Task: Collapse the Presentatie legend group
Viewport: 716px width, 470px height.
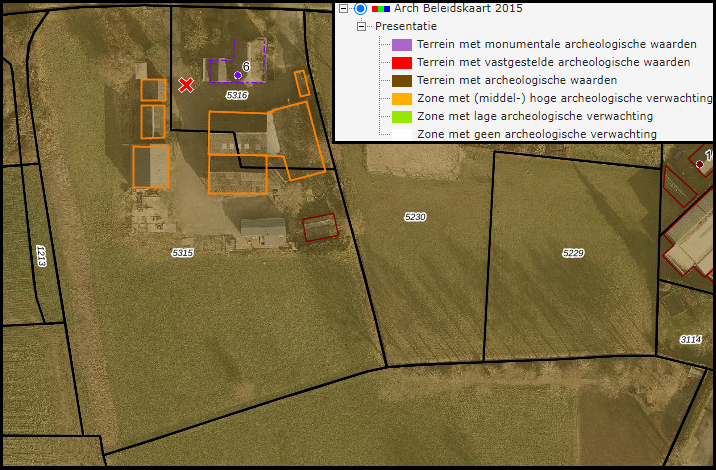Action: [x=362, y=27]
